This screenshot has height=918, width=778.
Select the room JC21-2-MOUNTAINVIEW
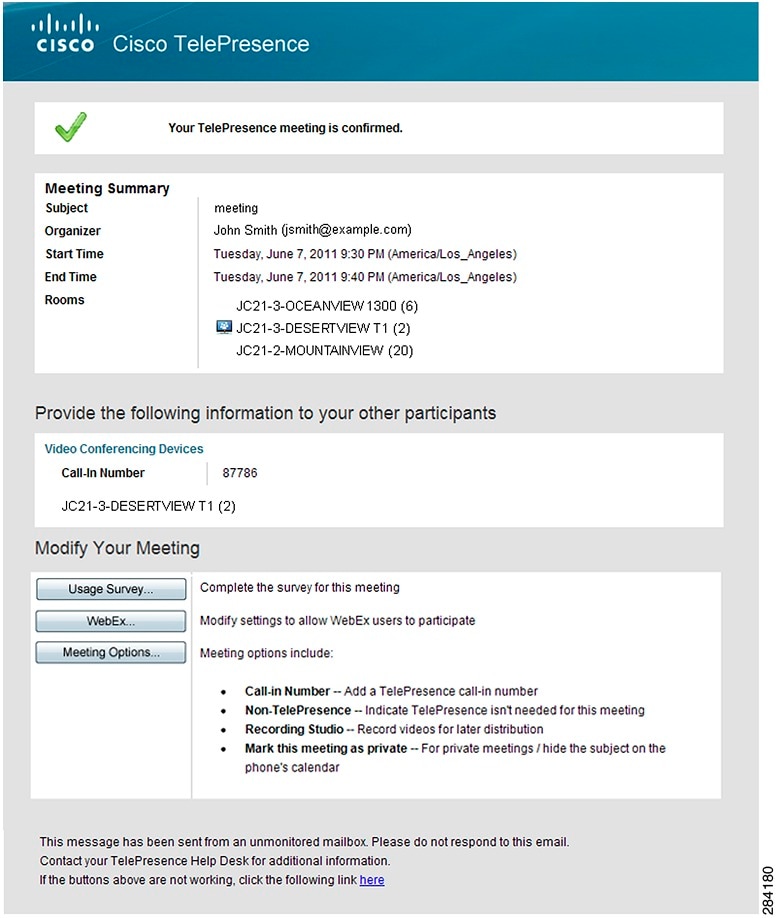pyautogui.click(x=323, y=351)
